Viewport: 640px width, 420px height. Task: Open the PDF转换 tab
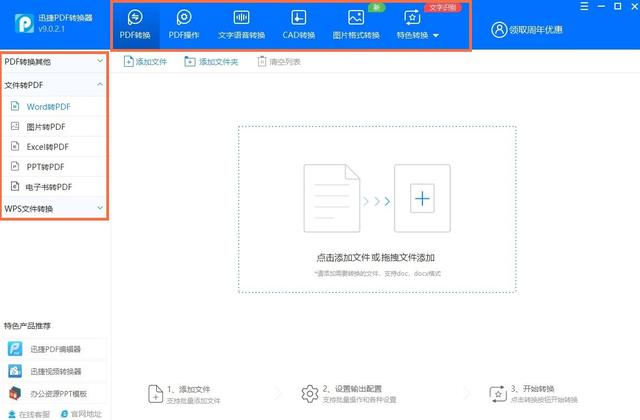point(135,25)
